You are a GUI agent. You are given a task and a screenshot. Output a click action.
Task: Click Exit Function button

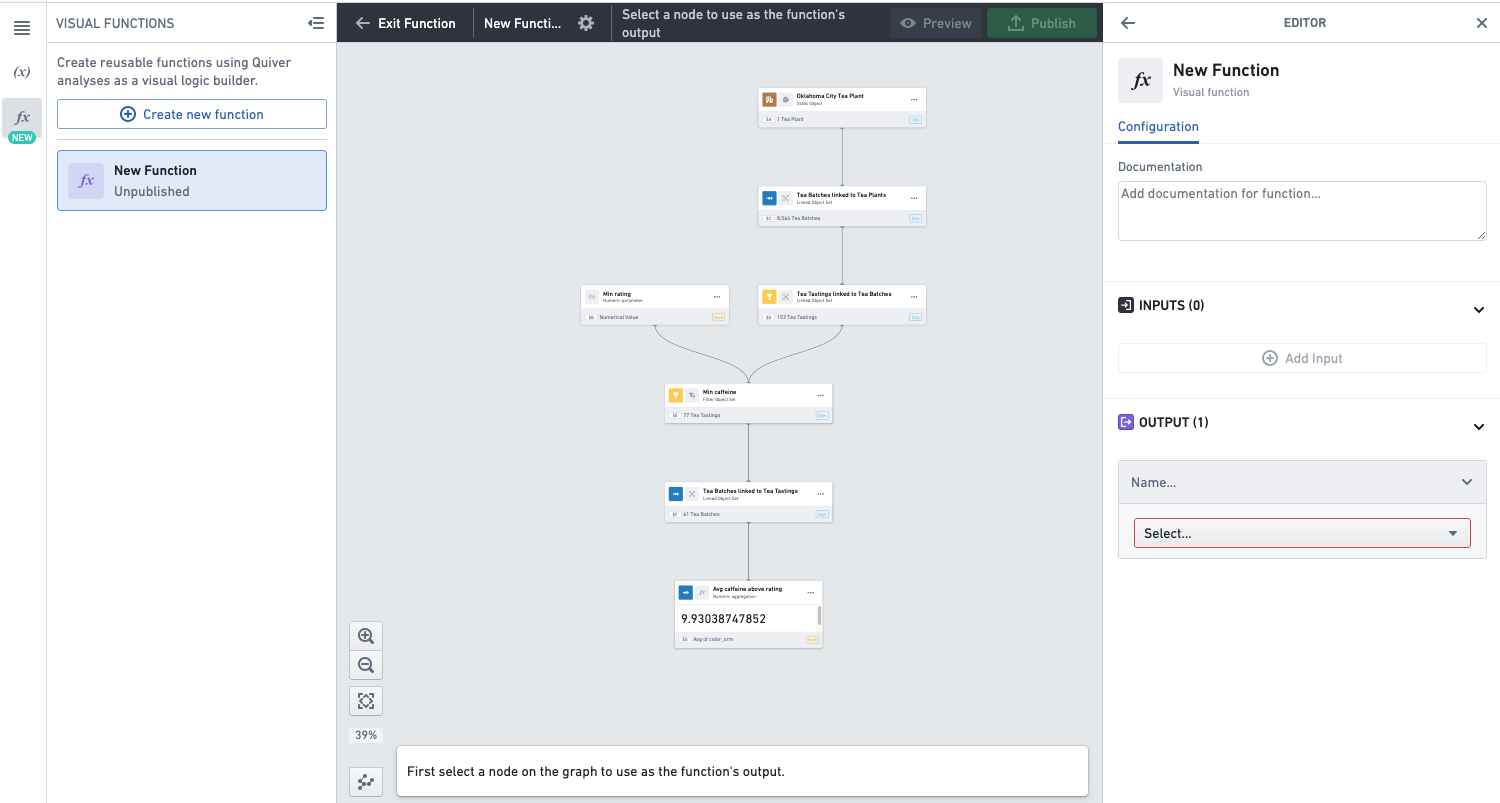pos(405,23)
